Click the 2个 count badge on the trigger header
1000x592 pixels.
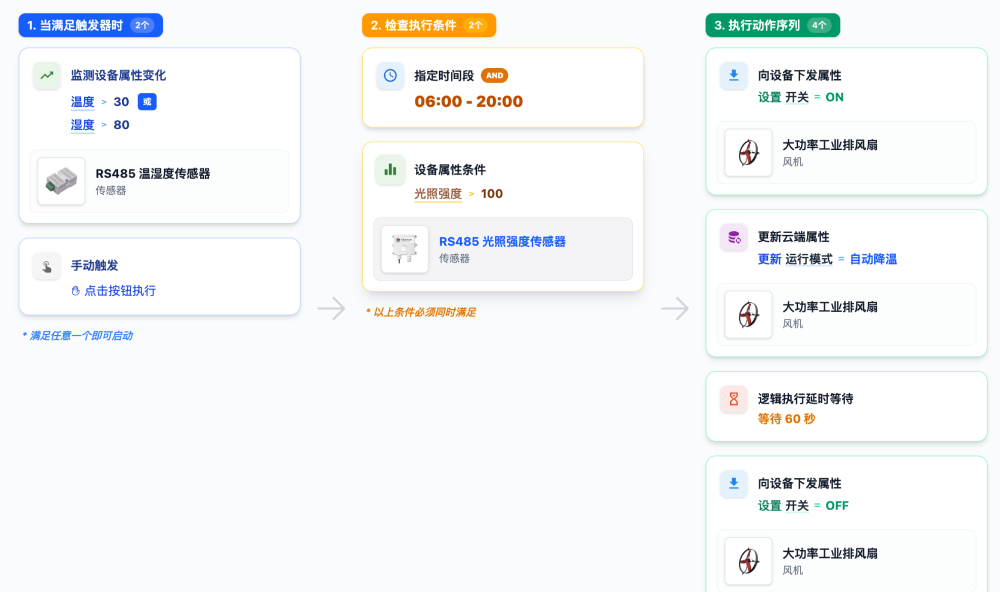(142, 25)
